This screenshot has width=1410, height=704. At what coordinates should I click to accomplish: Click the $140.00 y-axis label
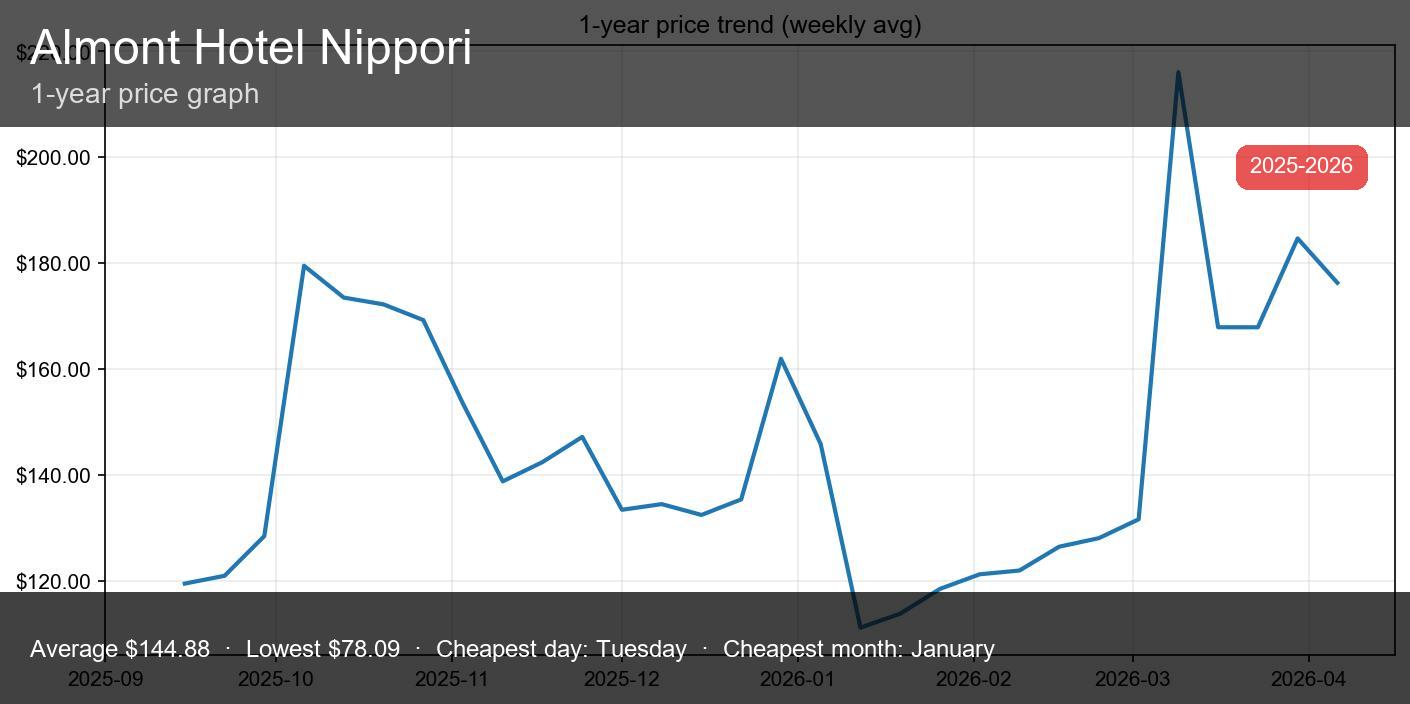tap(53, 476)
